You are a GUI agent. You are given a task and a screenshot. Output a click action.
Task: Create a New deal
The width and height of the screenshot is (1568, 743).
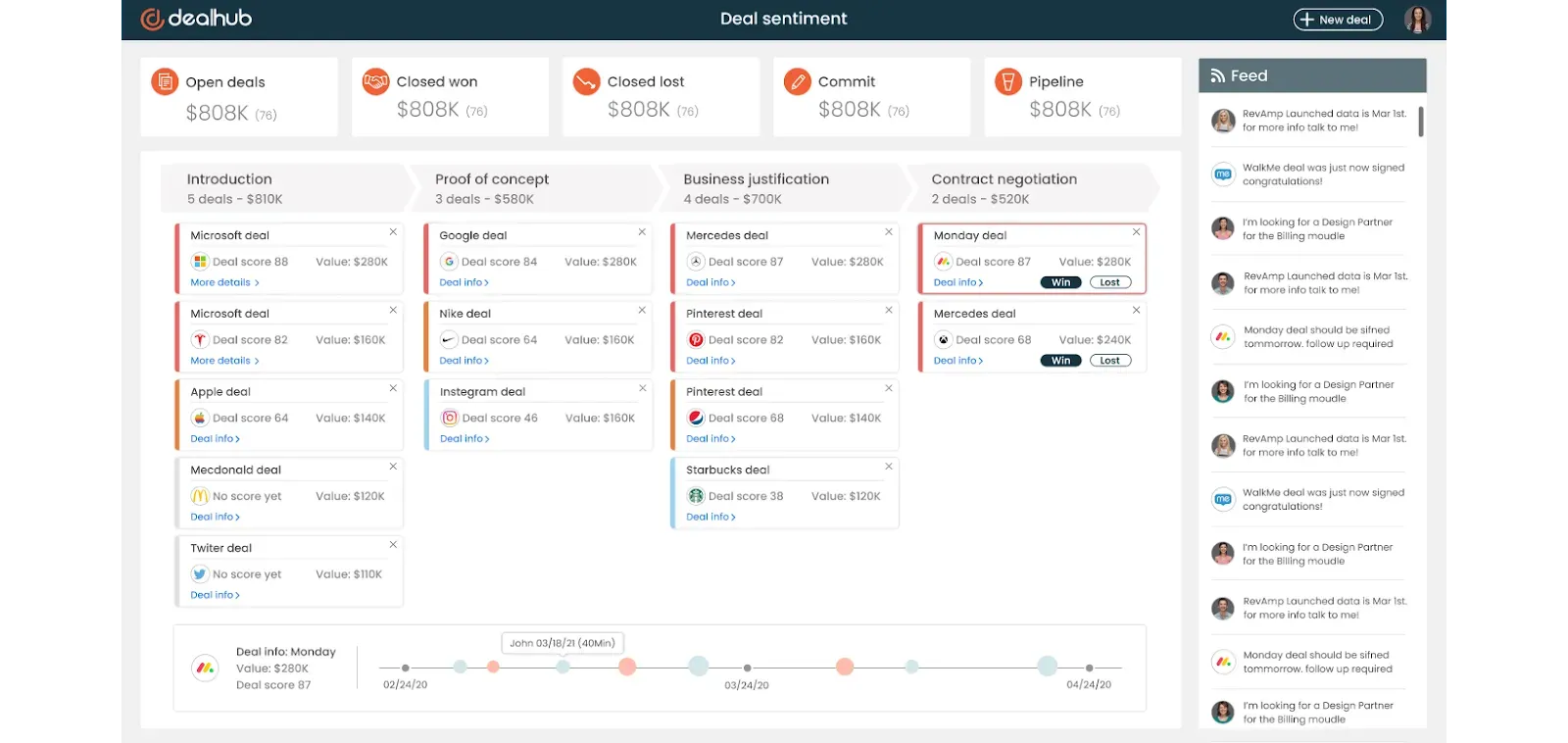[x=1338, y=20]
